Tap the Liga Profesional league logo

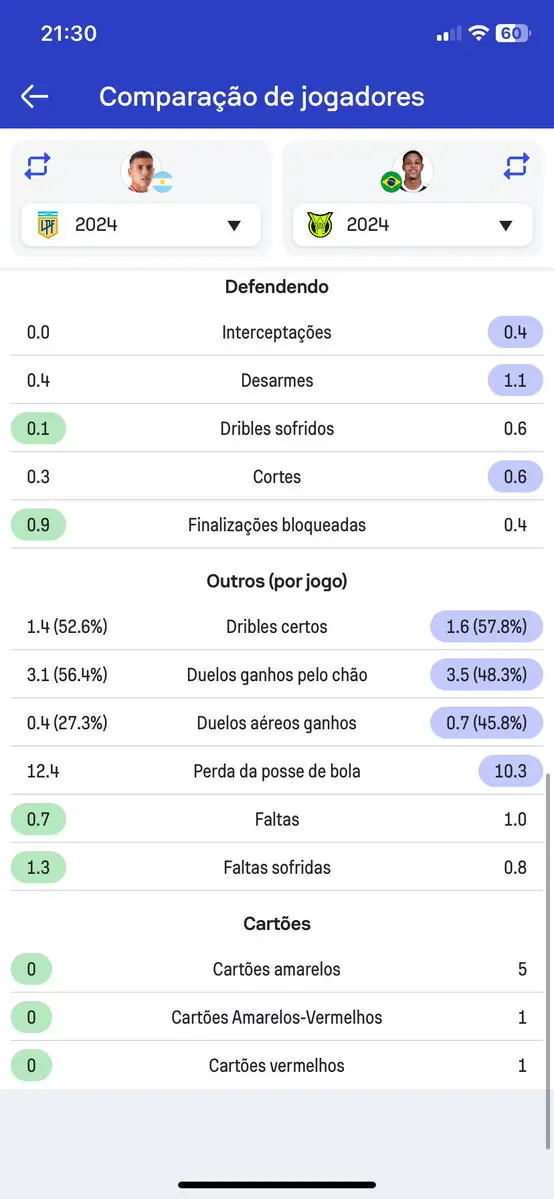[x=48, y=225]
